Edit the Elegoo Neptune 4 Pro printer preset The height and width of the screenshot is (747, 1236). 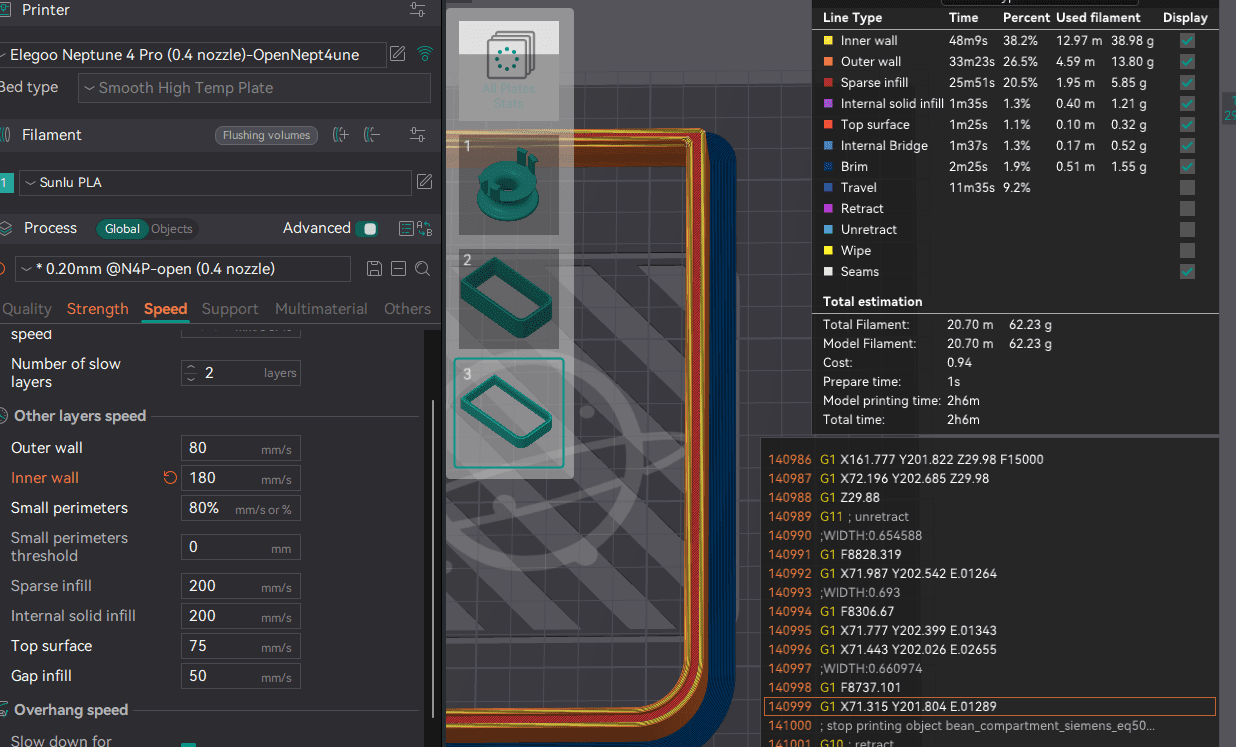pos(398,54)
